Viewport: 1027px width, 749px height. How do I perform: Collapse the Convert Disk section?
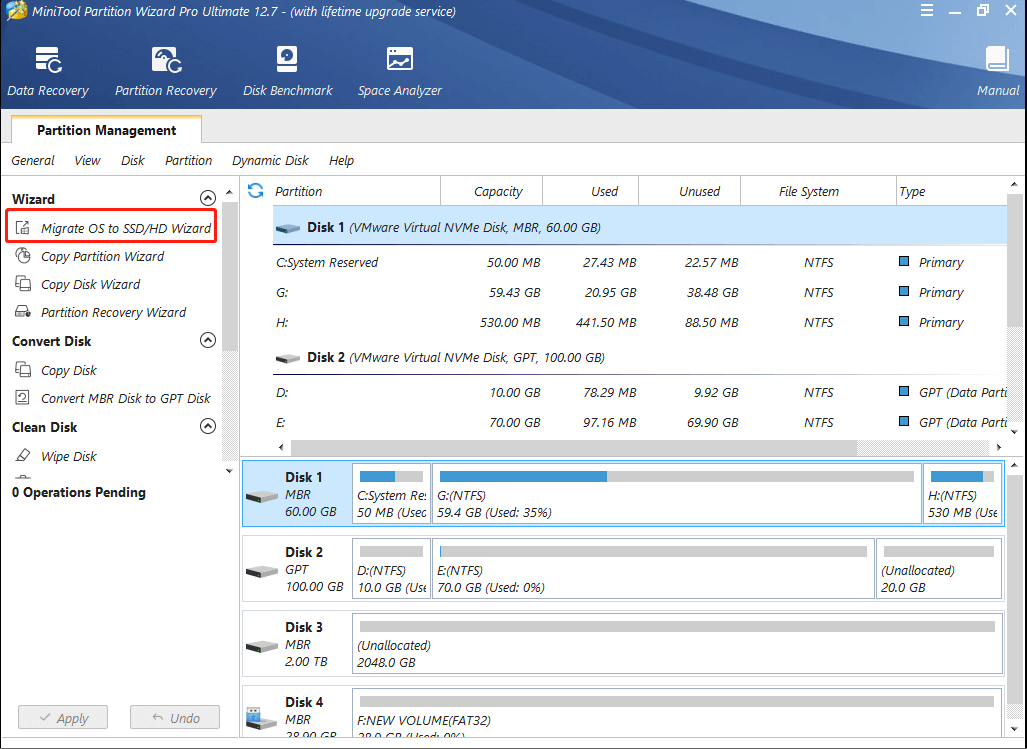(208, 340)
